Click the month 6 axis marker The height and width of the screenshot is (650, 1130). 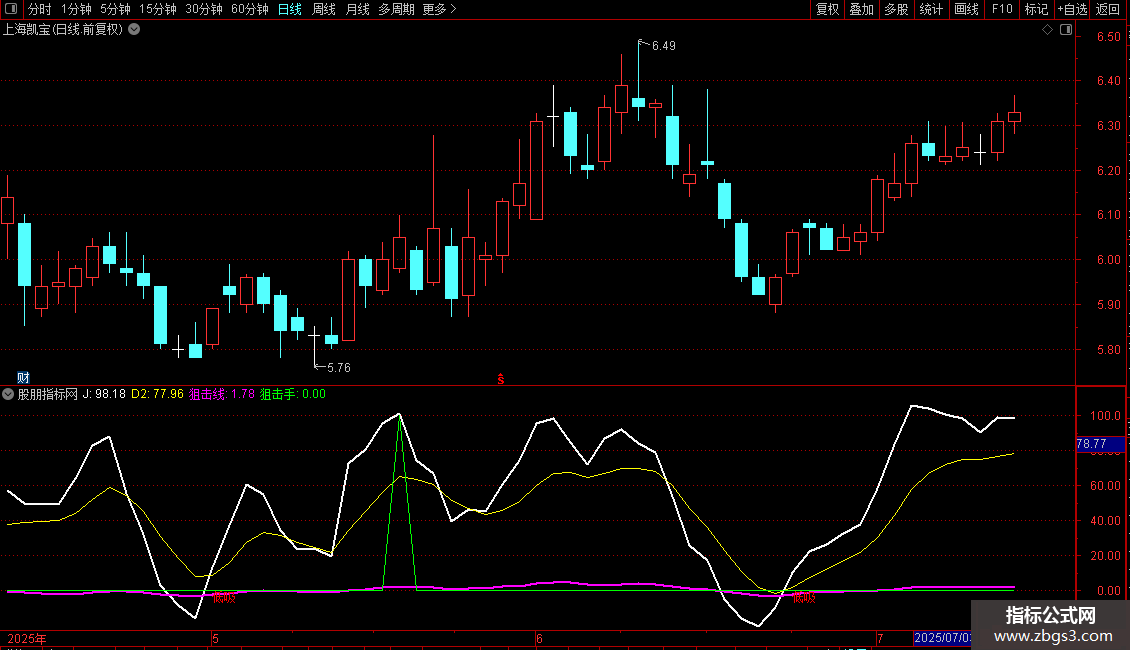[539, 638]
